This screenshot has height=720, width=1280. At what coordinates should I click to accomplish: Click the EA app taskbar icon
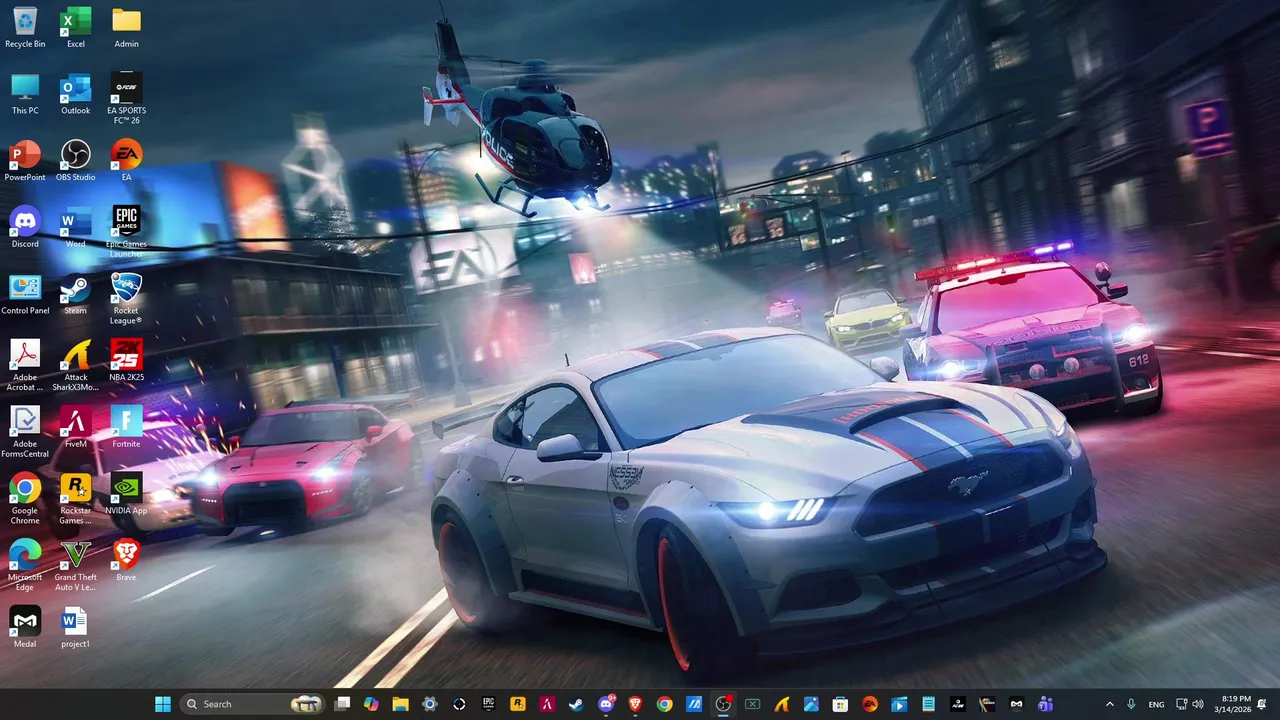[x=869, y=704]
